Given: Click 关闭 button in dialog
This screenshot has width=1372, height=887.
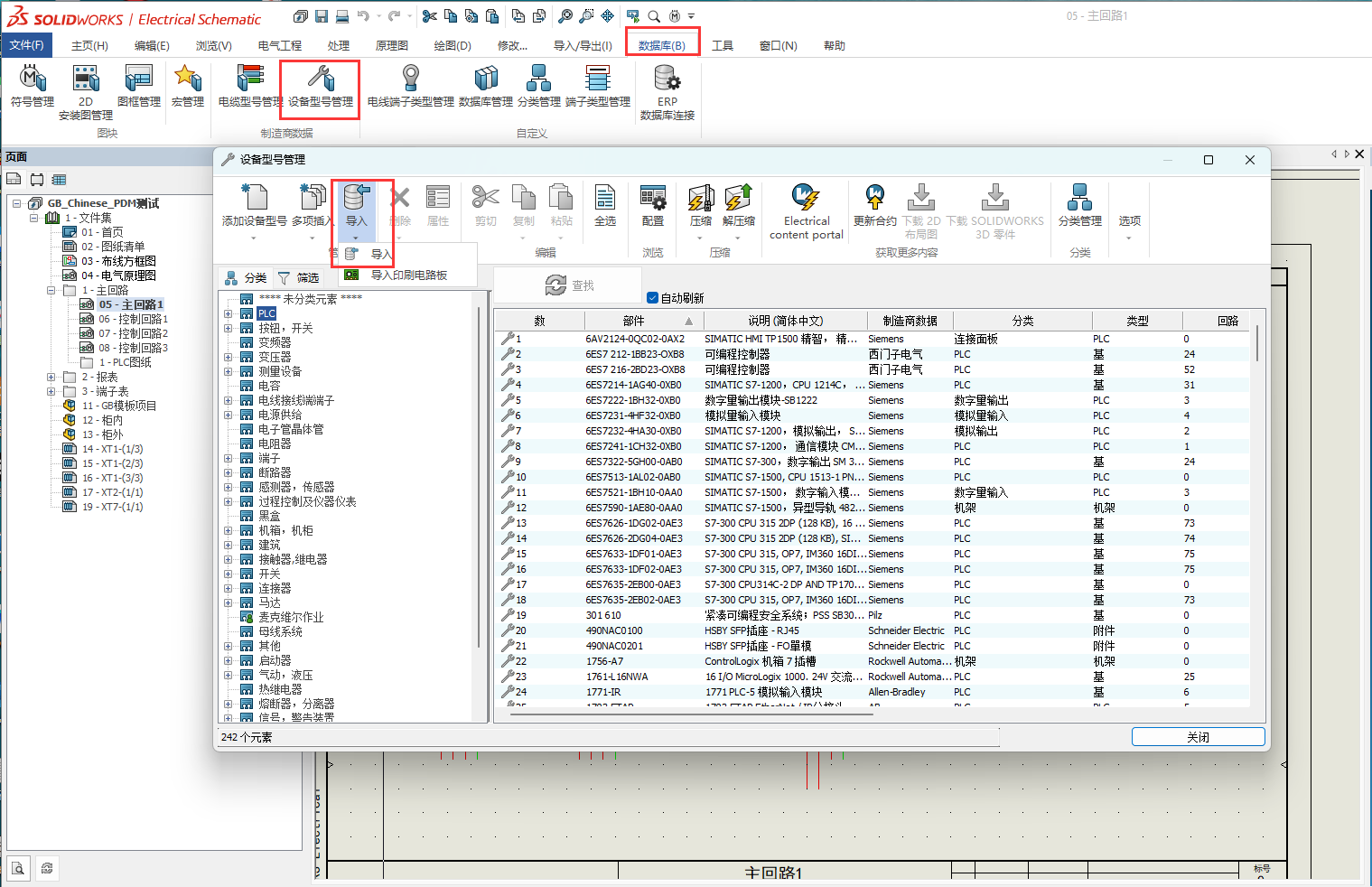Looking at the screenshot, I should [x=1198, y=737].
